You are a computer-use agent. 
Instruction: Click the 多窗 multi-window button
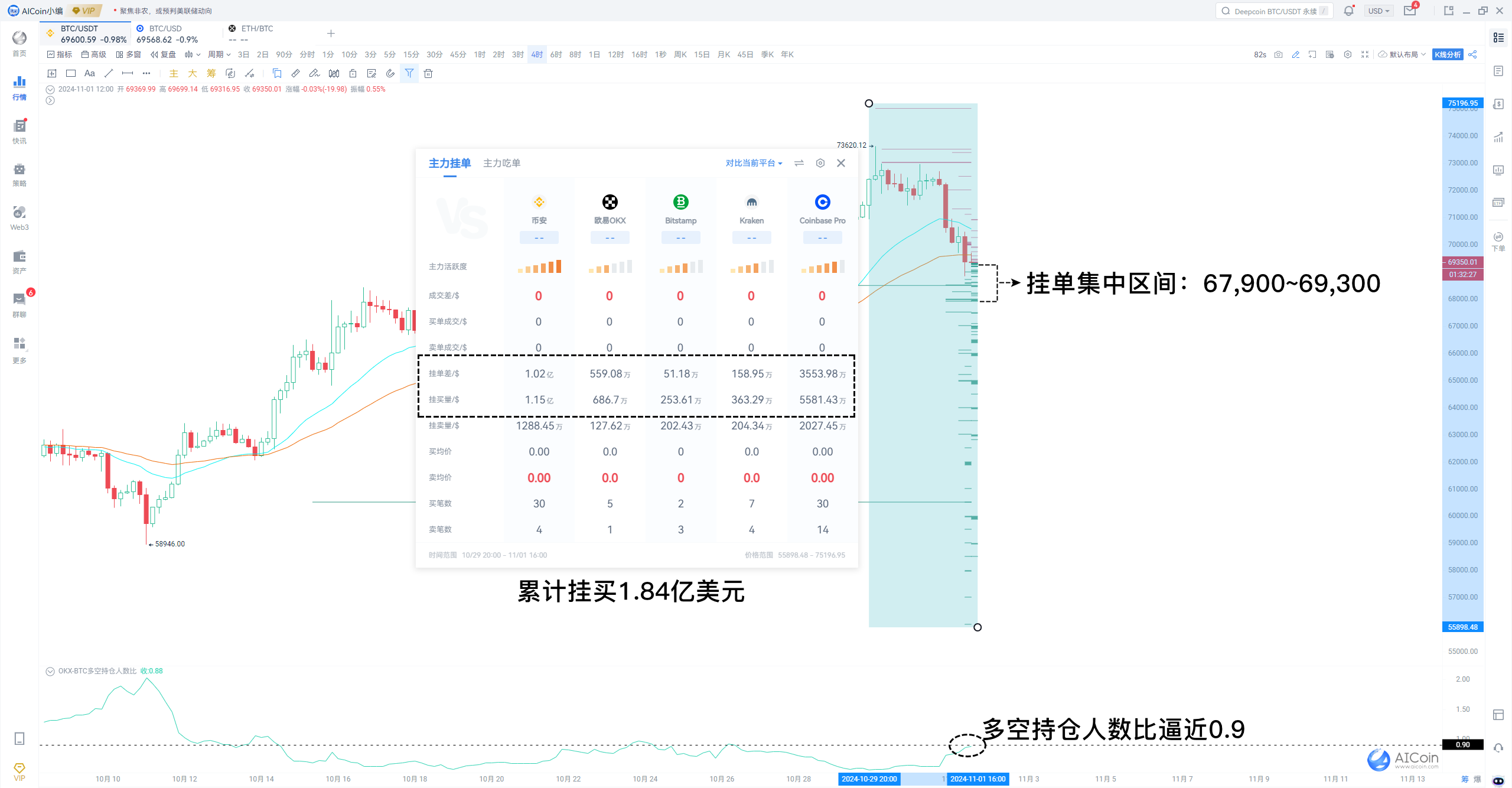pyautogui.click(x=128, y=54)
